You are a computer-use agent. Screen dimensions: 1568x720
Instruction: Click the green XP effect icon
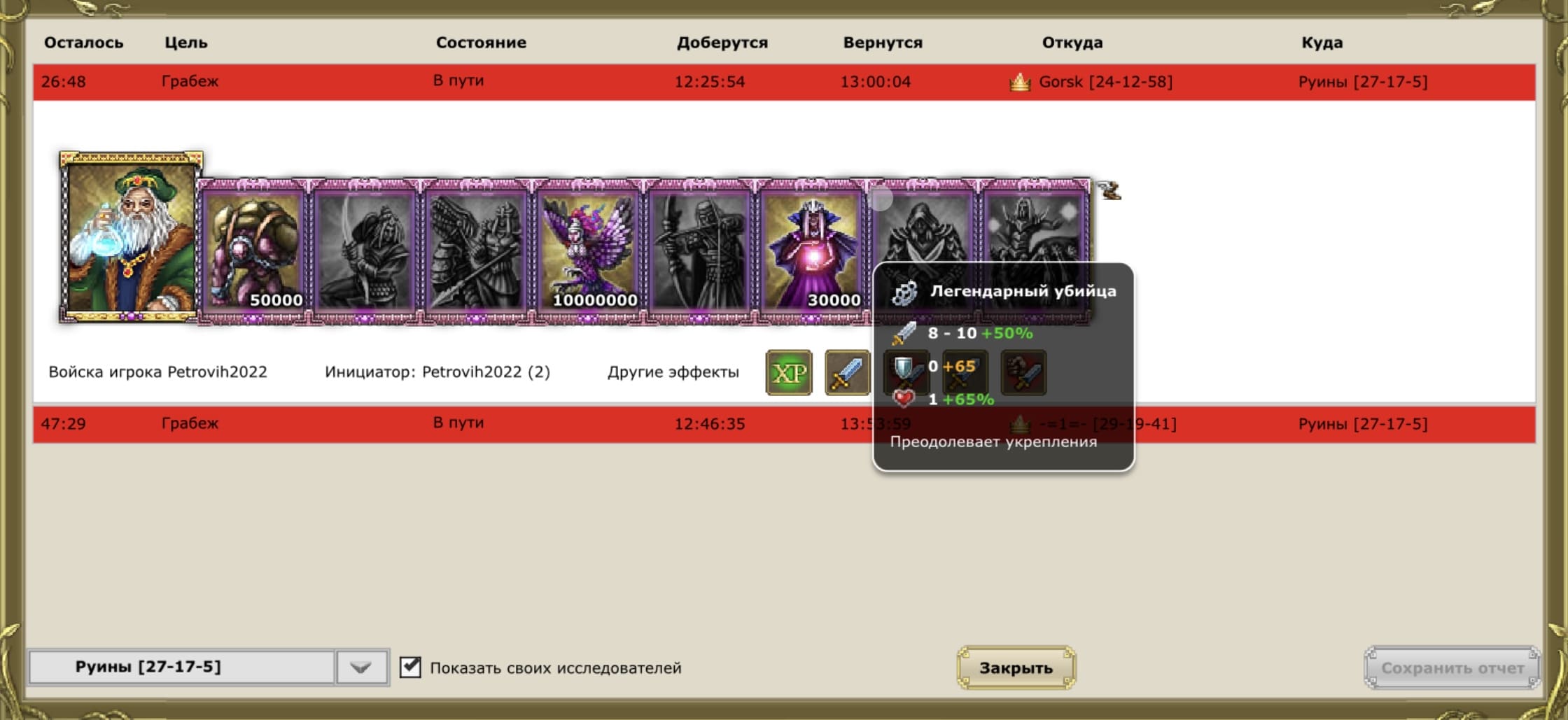click(x=789, y=373)
